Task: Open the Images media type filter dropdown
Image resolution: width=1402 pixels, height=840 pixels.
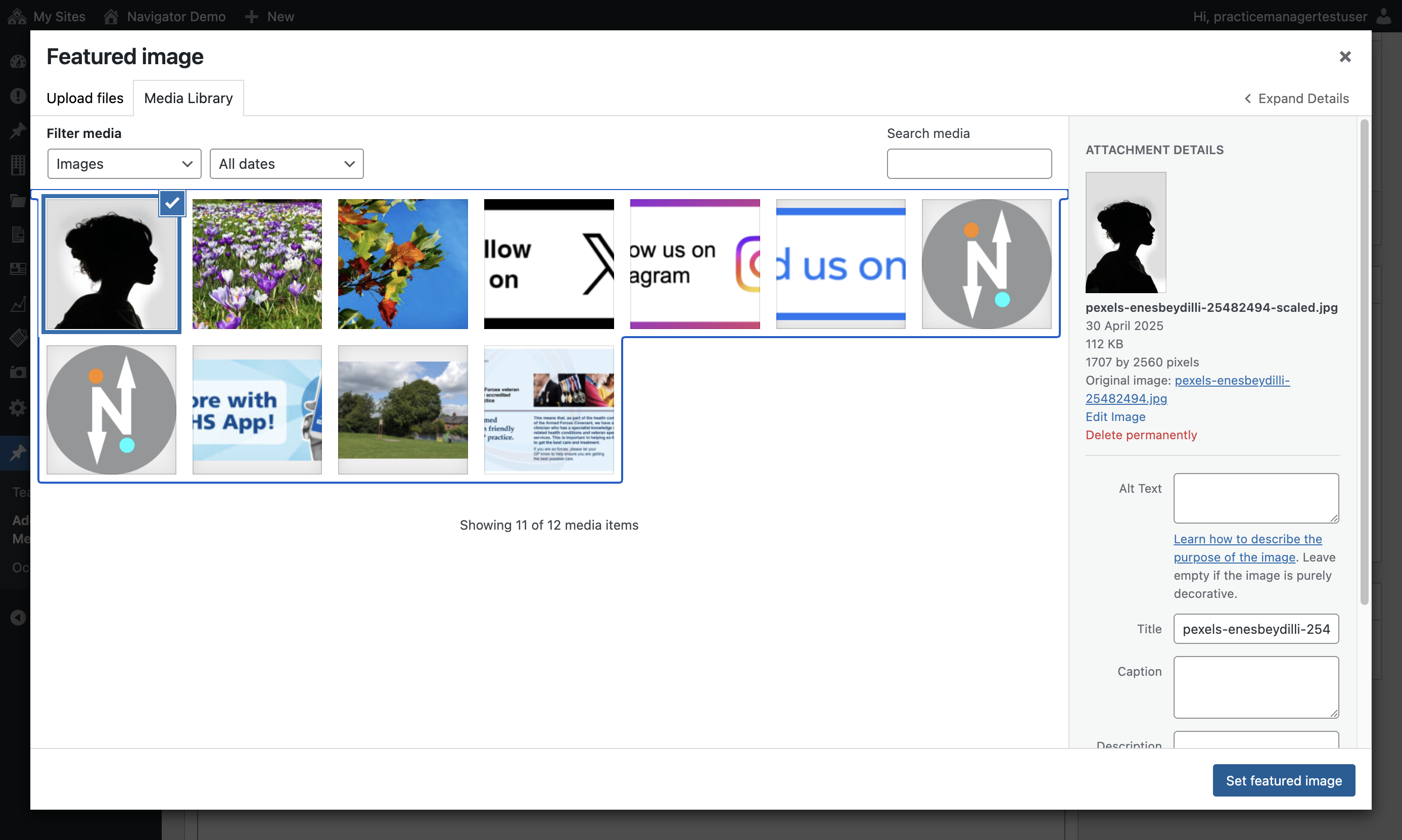Action: (x=124, y=164)
